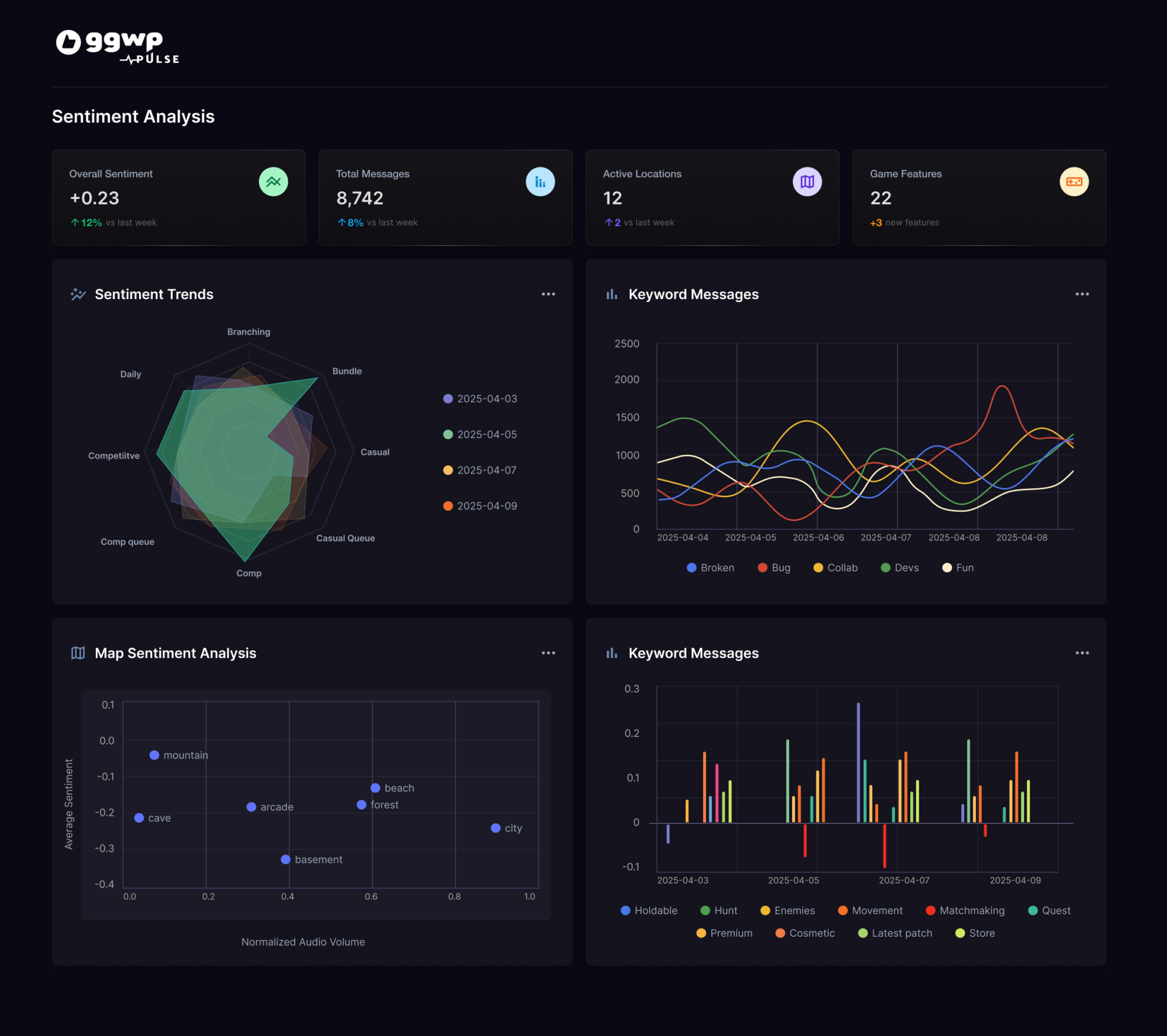
Task: Hide the Bug line via its legend entry
Action: [x=774, y=567]
